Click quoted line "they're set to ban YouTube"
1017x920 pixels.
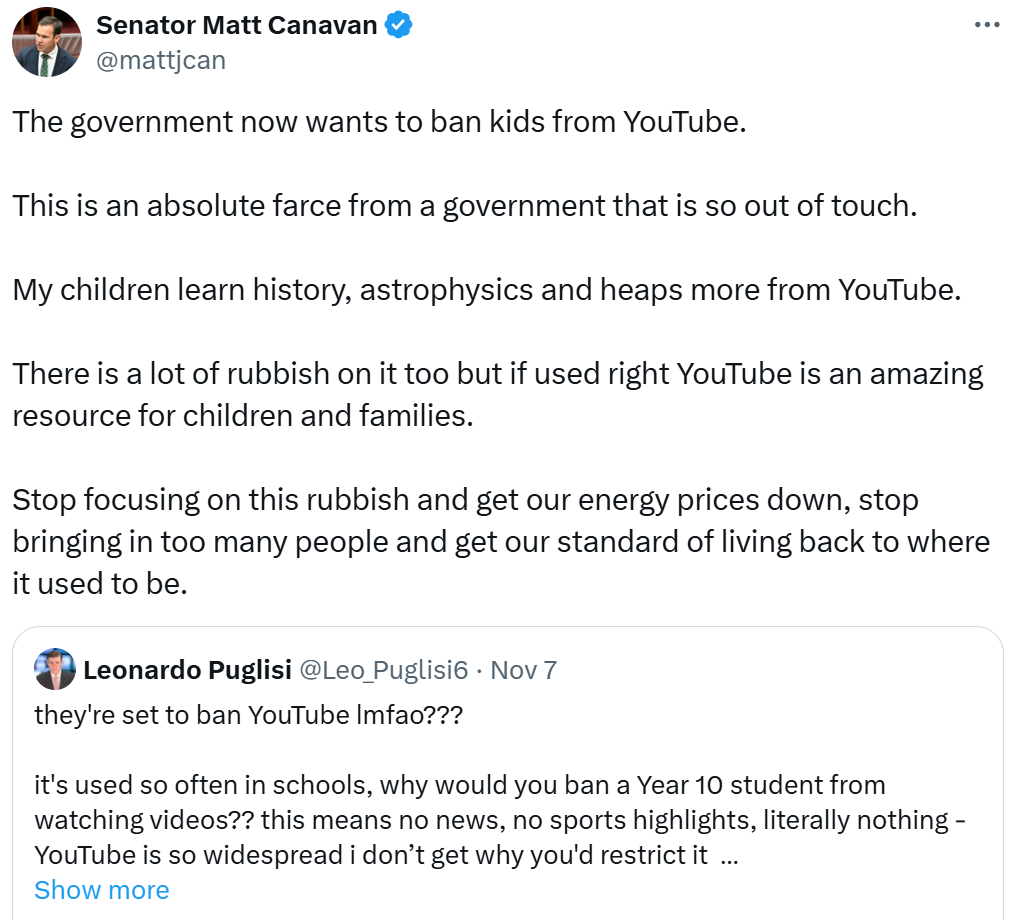coord(248,716)
